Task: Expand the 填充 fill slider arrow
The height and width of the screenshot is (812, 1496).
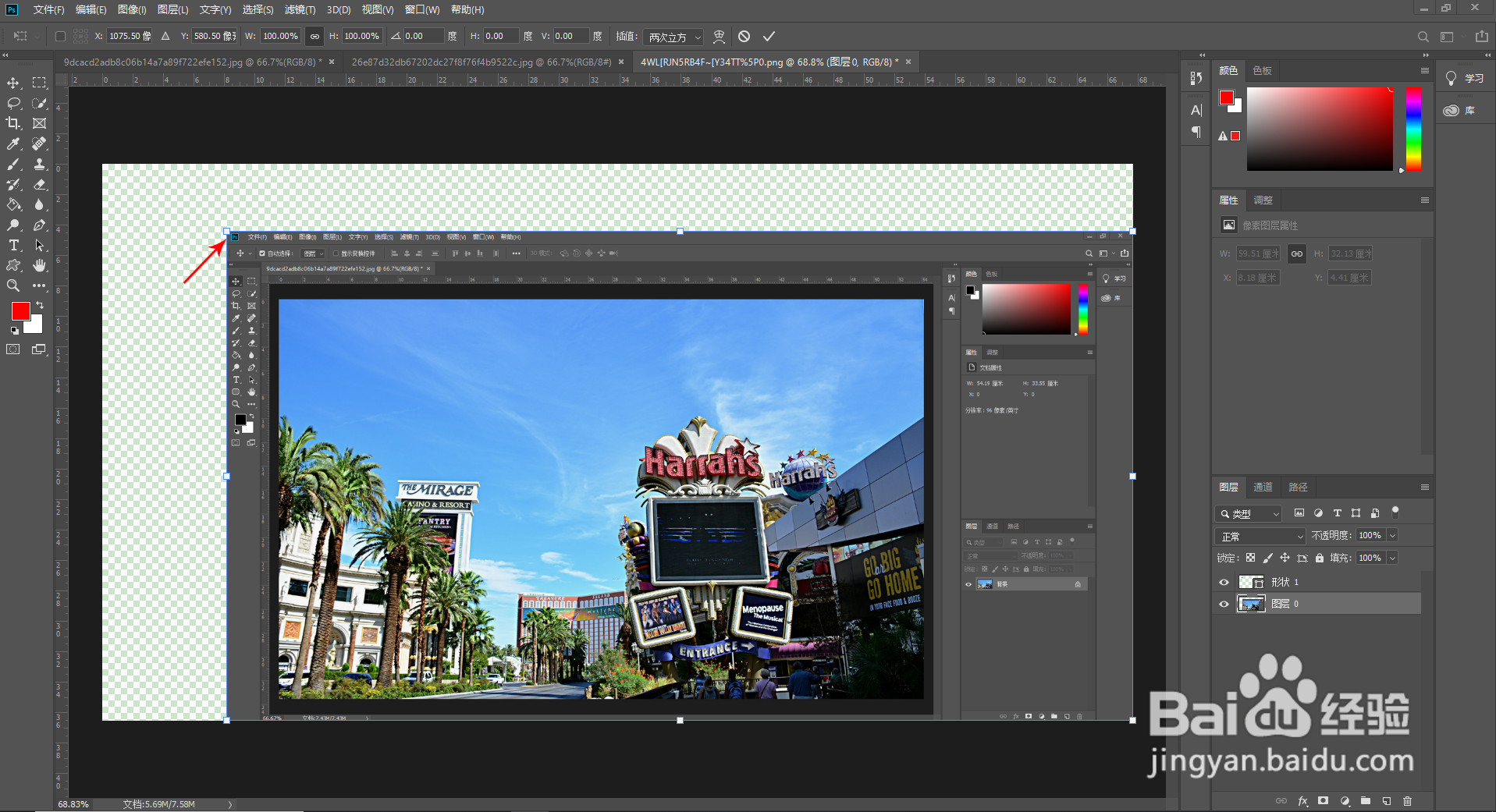Action: point(1392,558)
